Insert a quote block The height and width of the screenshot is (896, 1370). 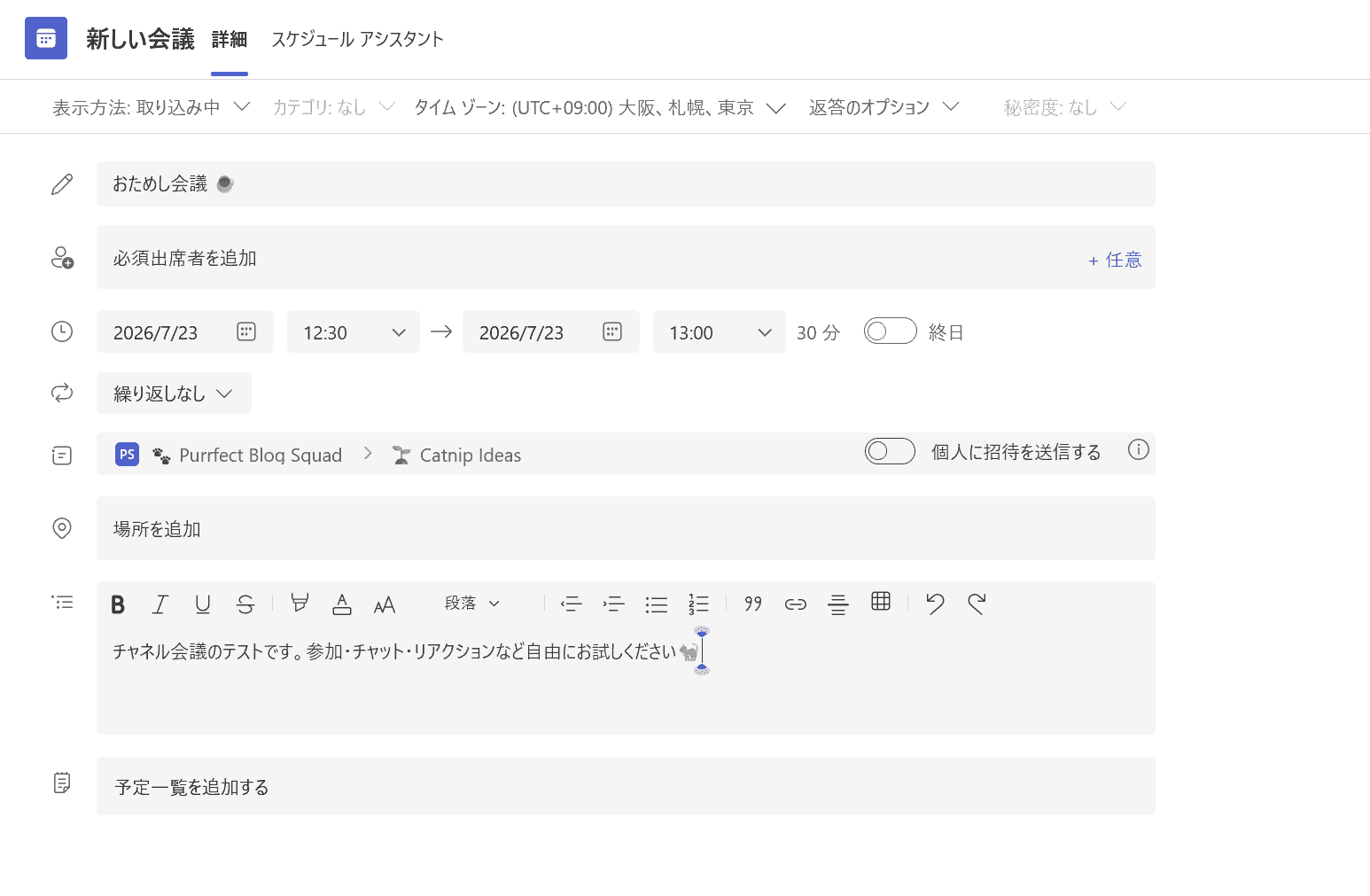(753, 604)
